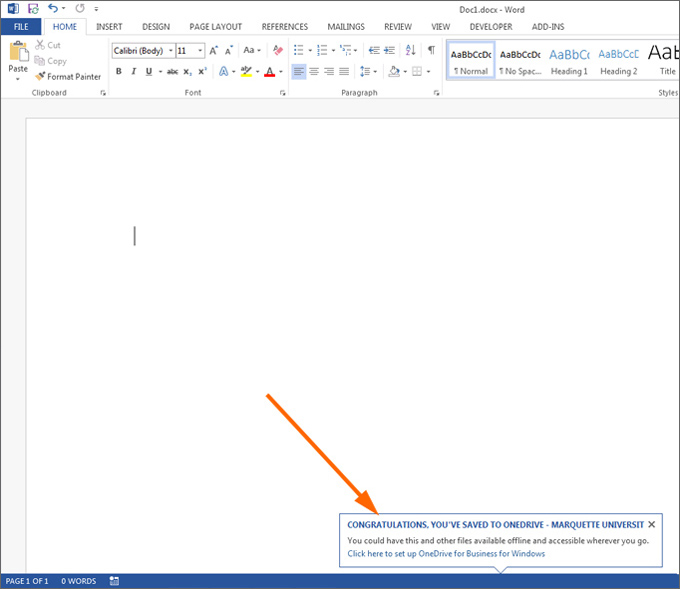The image size is (680, 589).
Task: Open the PAGE LAYOUT tab
Action: tap(218, 27)
